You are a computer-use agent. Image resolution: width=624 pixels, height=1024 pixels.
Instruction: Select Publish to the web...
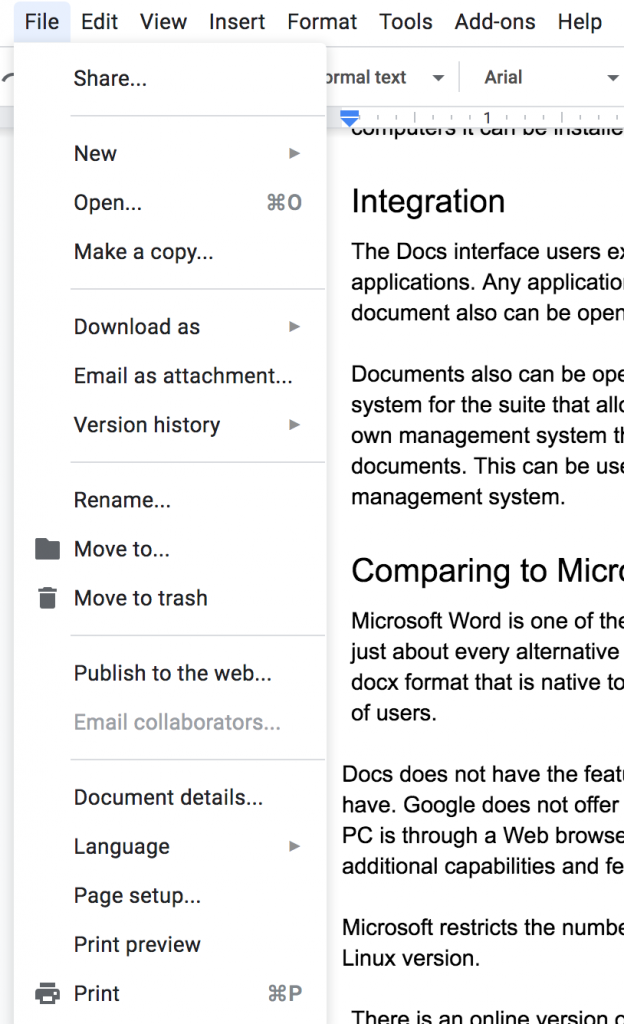pos(170,673)
